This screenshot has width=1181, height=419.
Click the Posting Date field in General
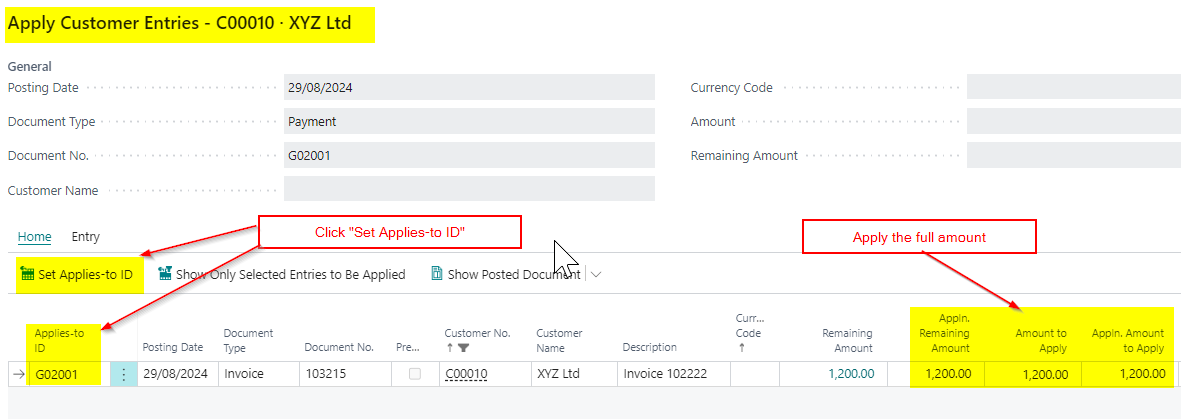coord(468,87)
